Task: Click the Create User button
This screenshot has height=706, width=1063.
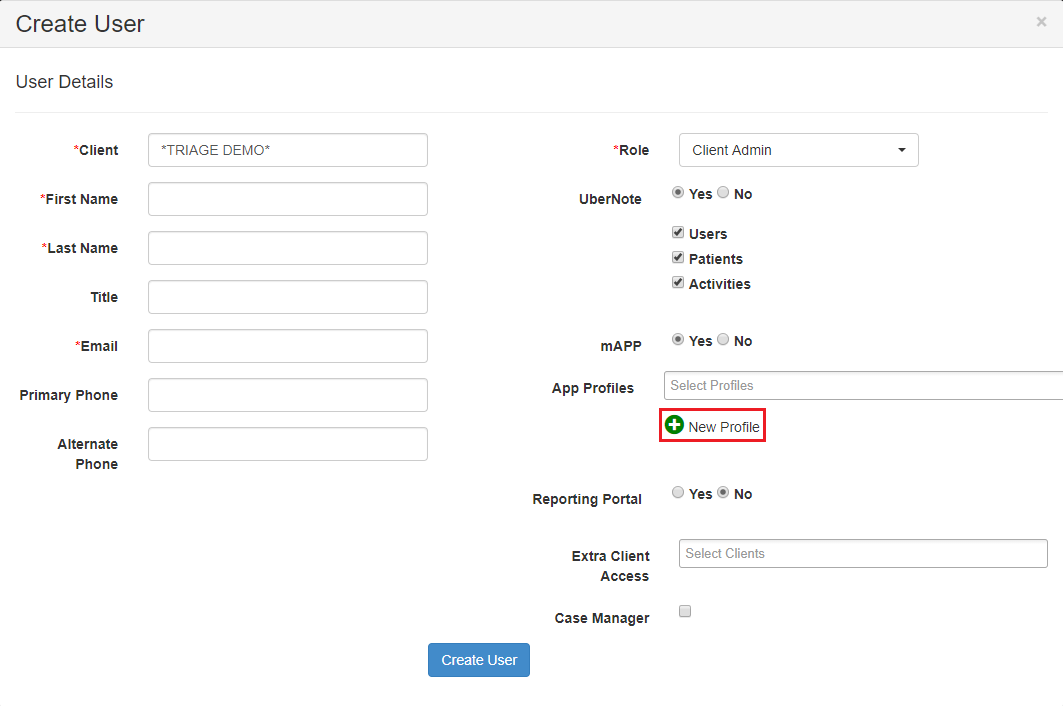Action: pyautogui.click(x=479, y=660)
